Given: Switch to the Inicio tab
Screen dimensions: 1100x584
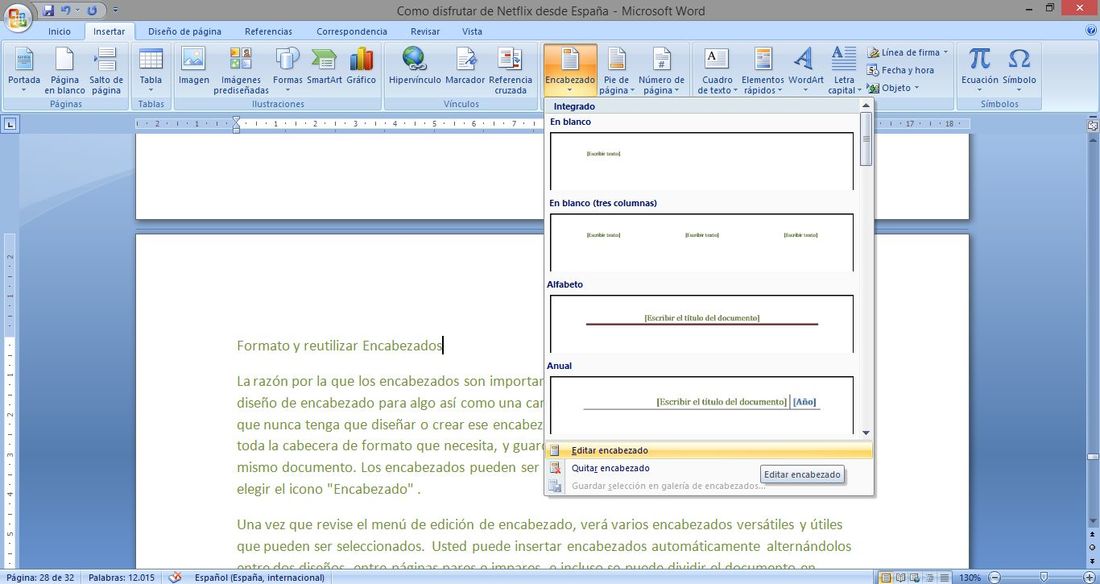Looking at the screenshot, I should pyautogui.click(x=59, y=32).
